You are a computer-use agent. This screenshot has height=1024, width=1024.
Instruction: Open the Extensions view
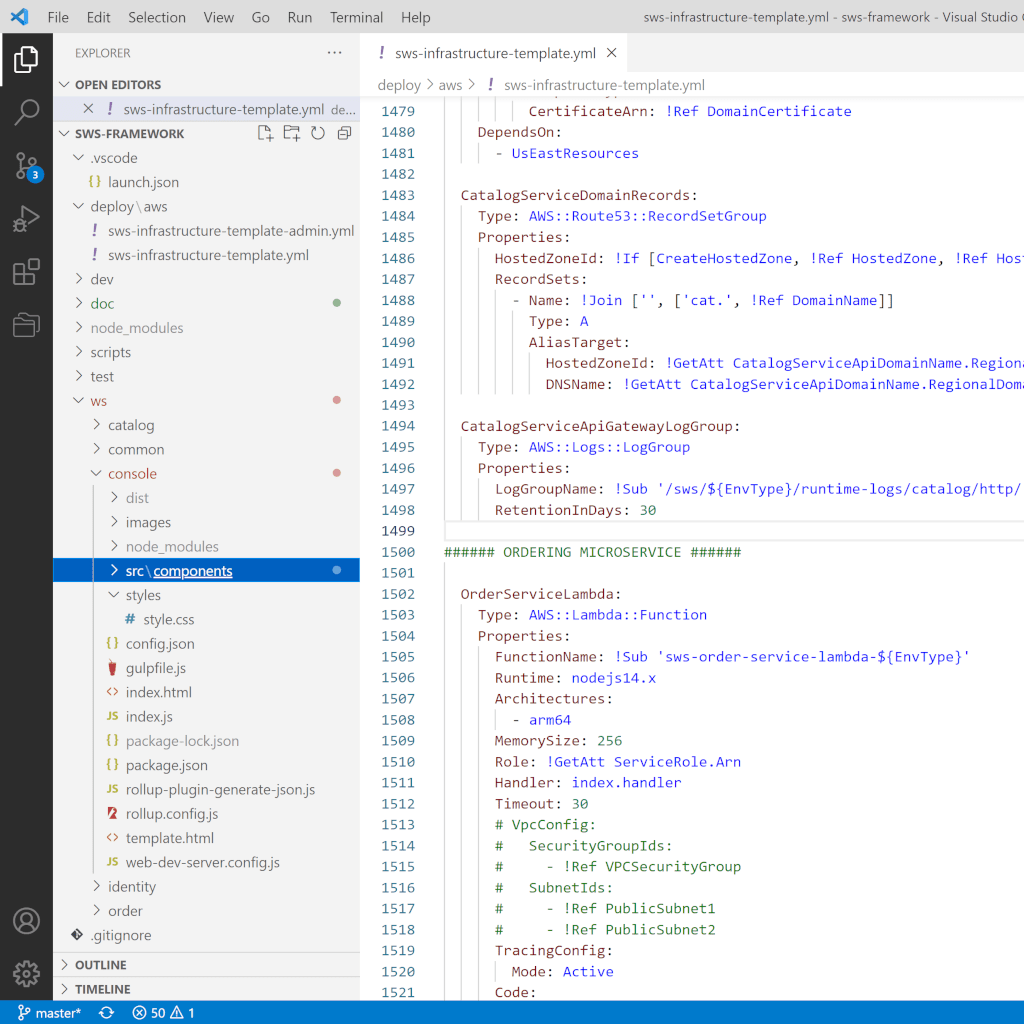(26, 272)
